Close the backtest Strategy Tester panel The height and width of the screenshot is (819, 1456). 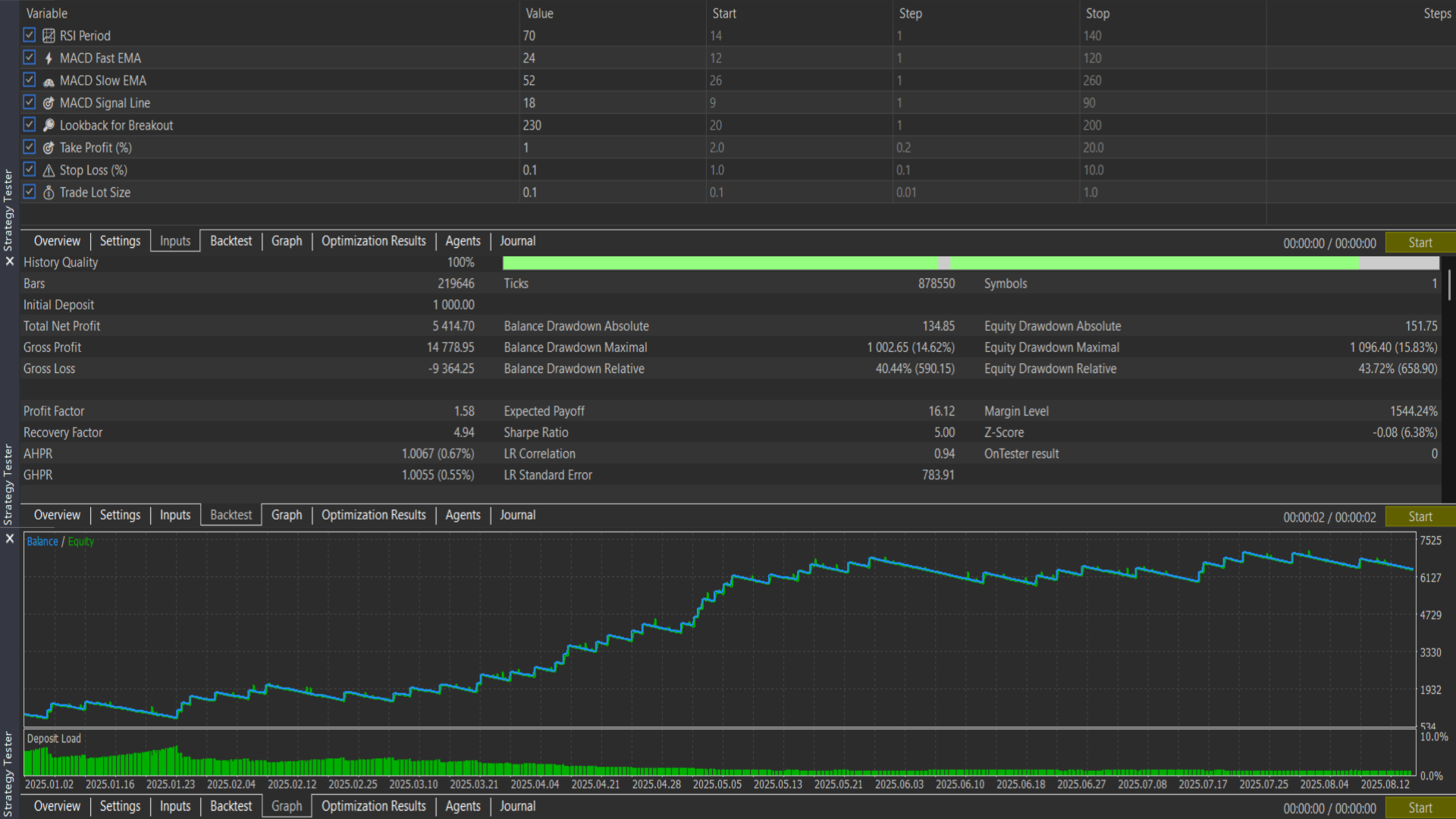[x=10, y=261]
